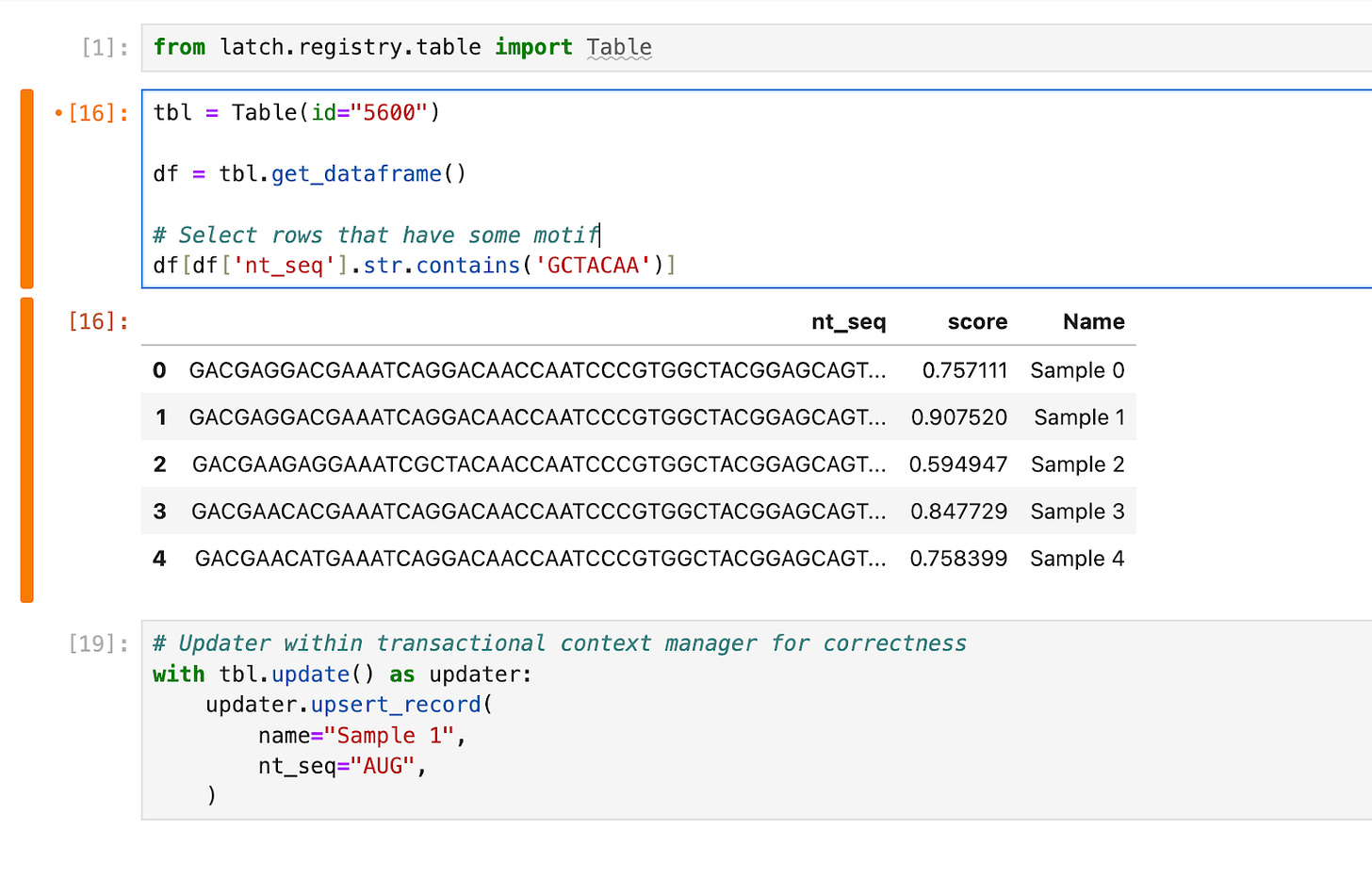Click the closing parenthesis line in cell 19
The width and height of the screenshot is (1372, 895).
coord(211,796)
